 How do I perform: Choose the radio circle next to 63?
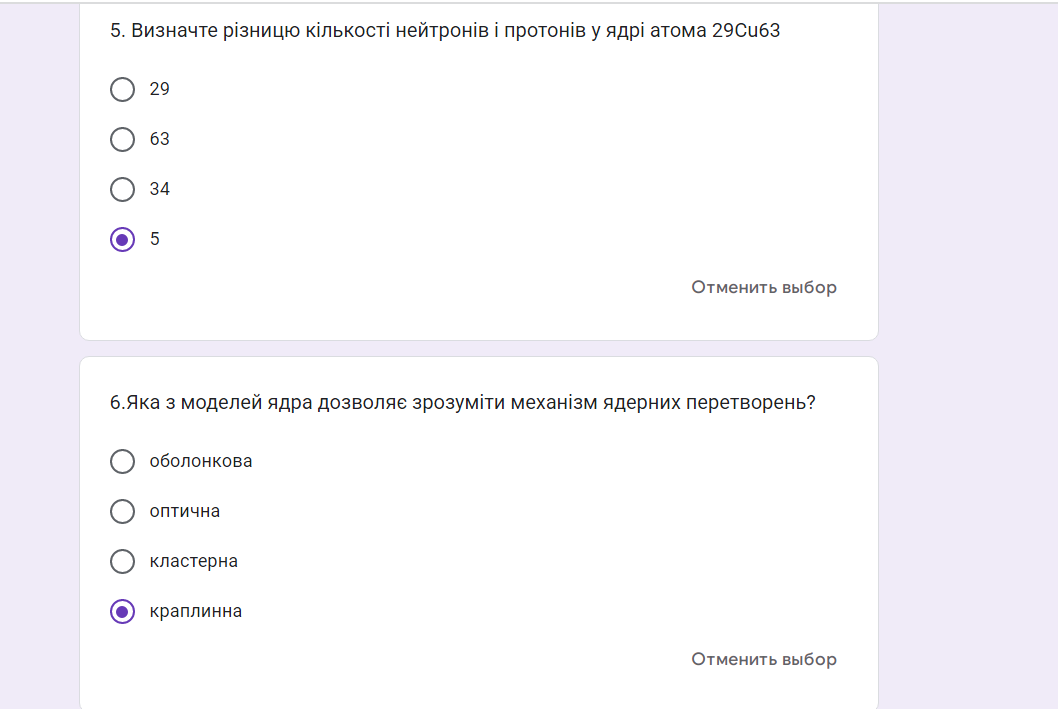(x=122, y=139)
